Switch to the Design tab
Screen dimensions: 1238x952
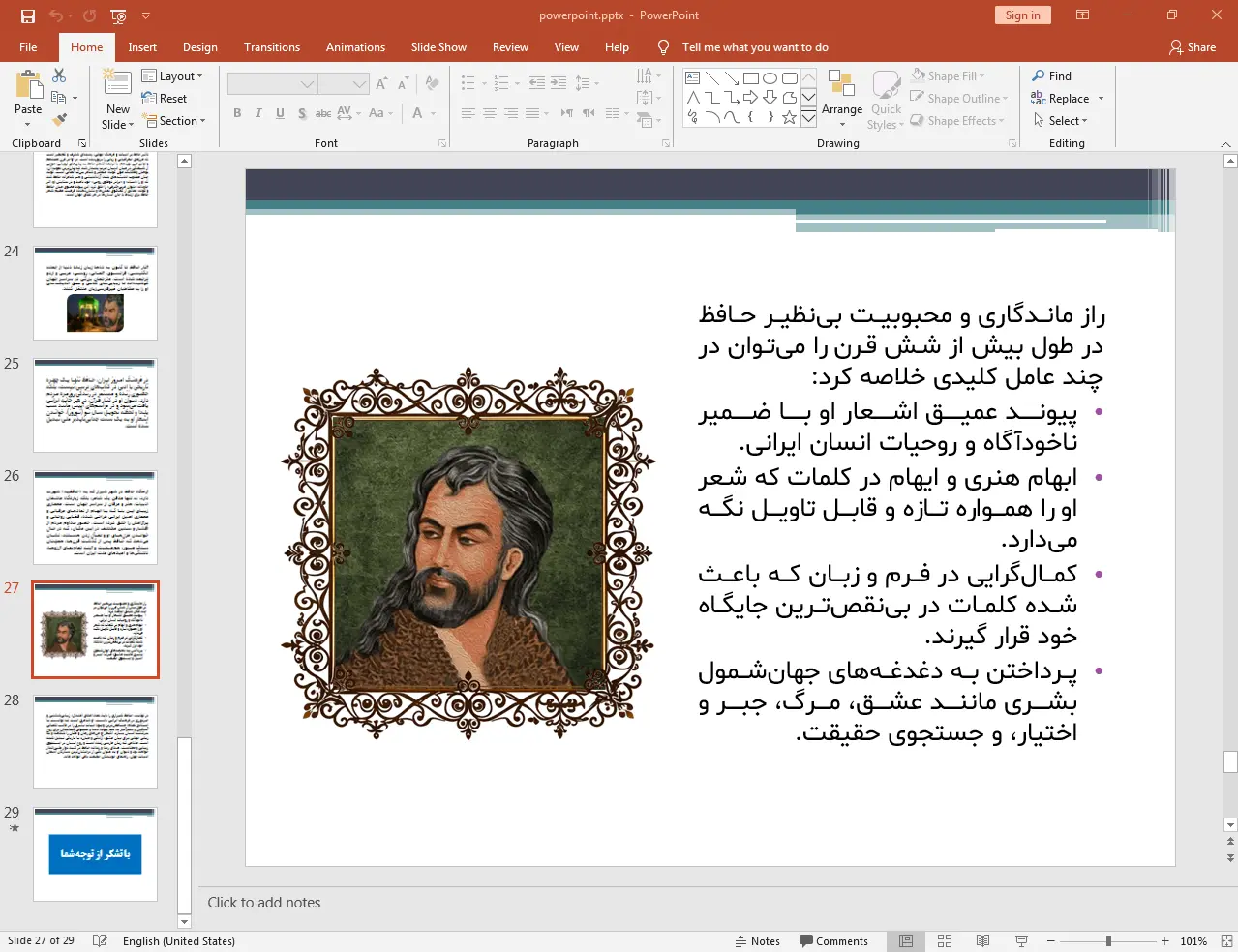[x=200, y=46]
